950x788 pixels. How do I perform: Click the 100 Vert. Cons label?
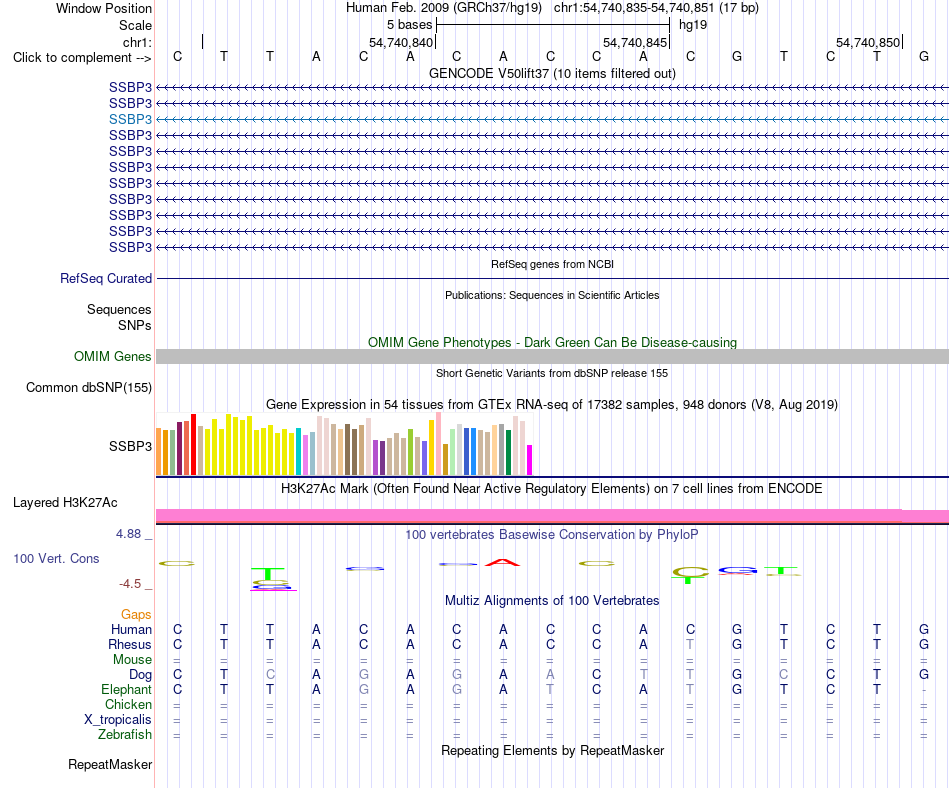click(x=56, y=558)
